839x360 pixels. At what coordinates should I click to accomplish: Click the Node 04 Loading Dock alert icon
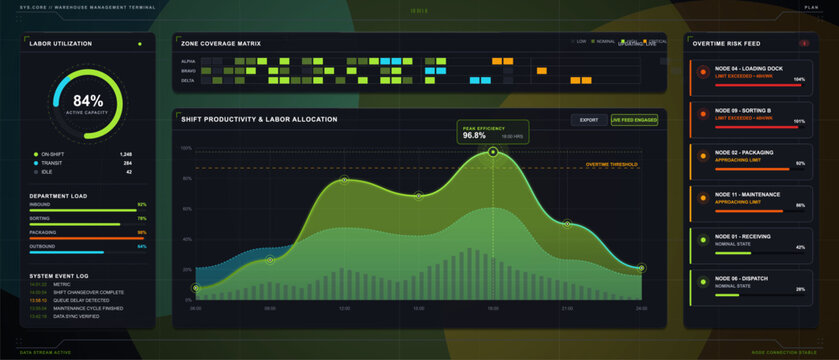pos(703,72)
